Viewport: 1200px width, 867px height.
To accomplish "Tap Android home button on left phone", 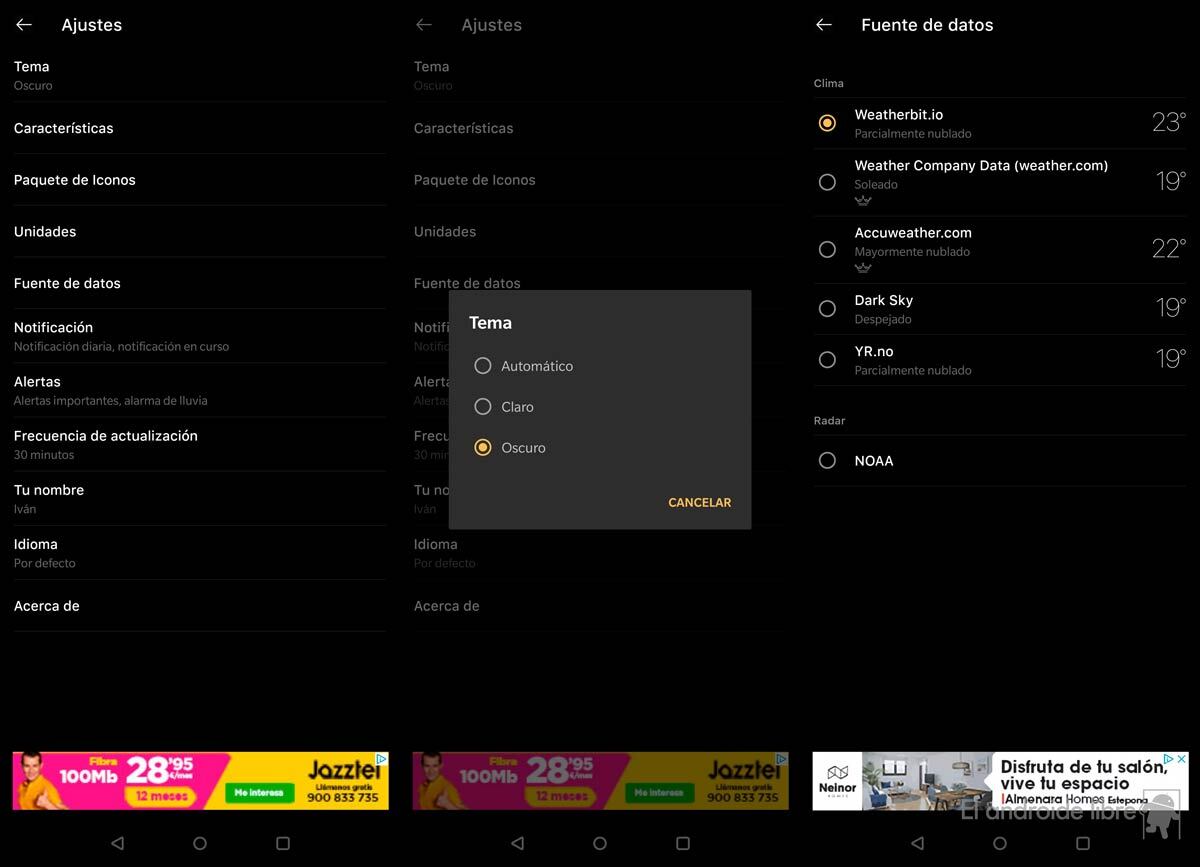I will pos(200,843).
